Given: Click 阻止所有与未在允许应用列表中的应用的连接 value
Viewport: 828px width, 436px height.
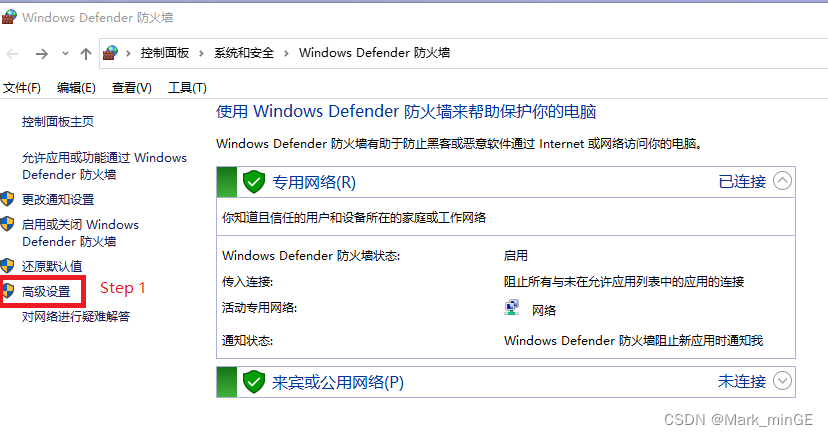Looking at the screenshot, I should coord(624,282).
